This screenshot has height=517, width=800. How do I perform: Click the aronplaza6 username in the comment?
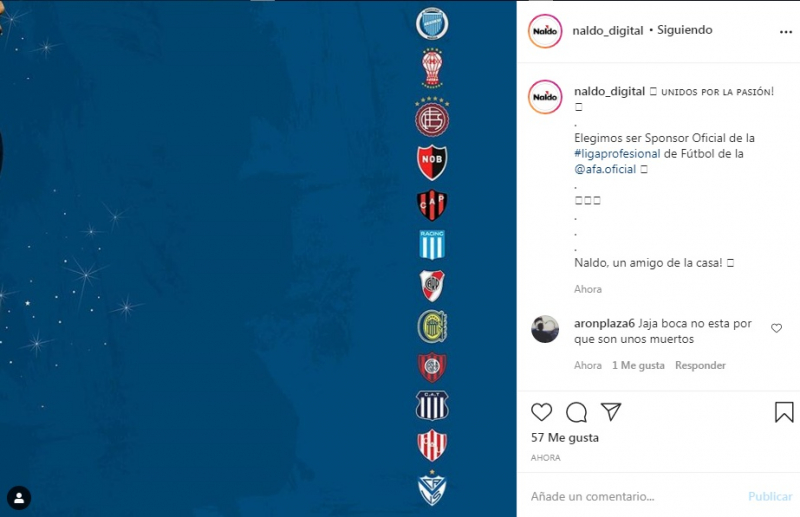[604, 324]
